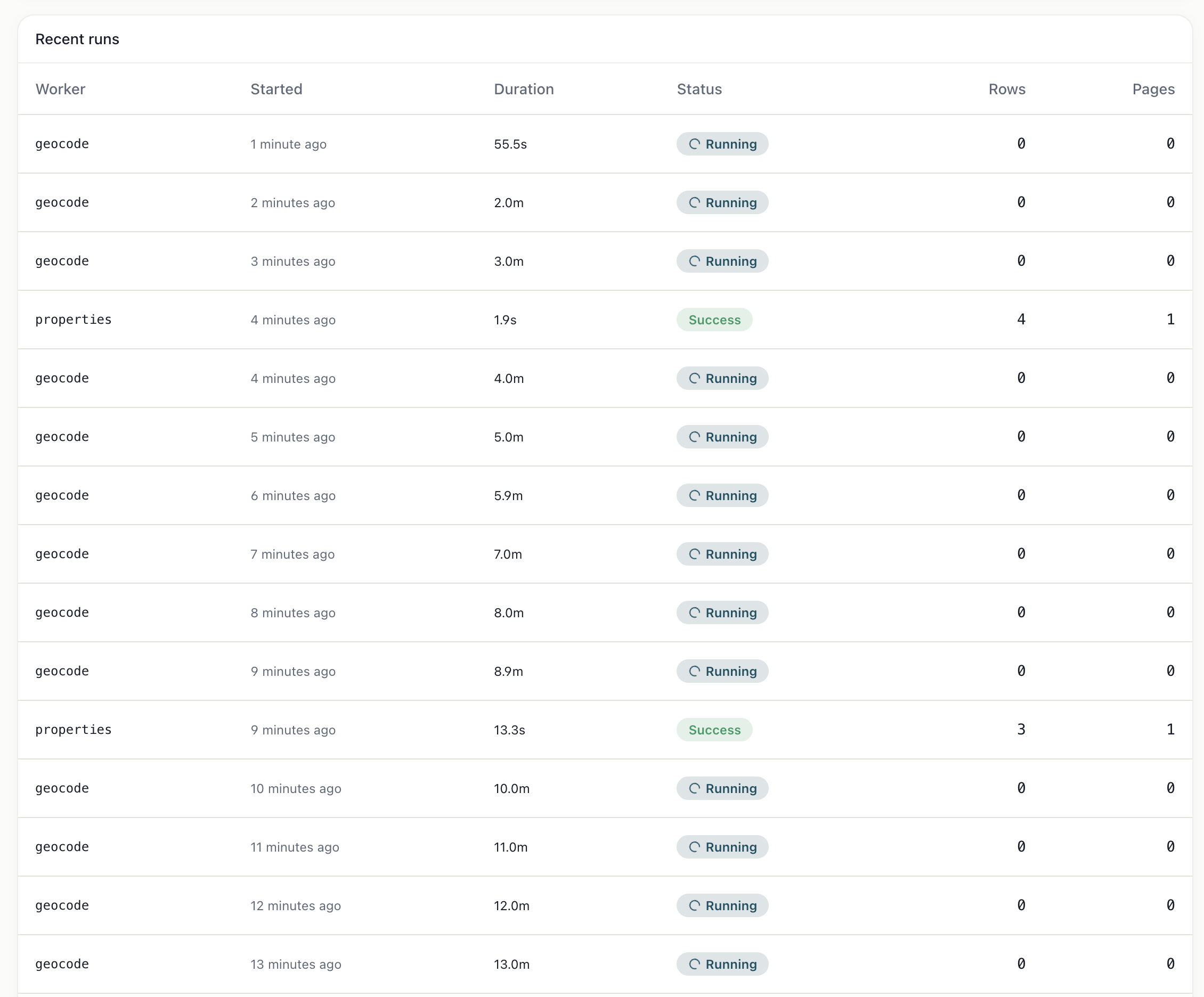1204x997 pixels.
Task: Click Rows value in the 11.0m row
Action: tap(1021, 846)
